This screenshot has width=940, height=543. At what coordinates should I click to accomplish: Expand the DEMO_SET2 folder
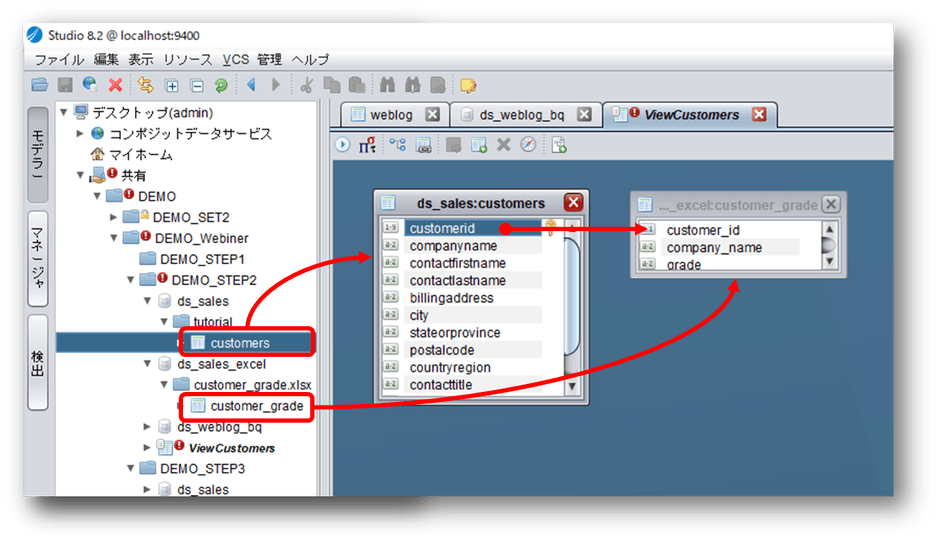114,217
